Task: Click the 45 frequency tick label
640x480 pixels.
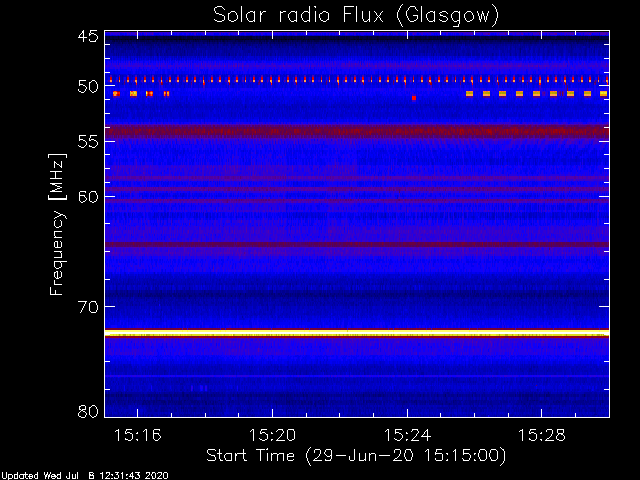Action: click(x=88, y=36)
